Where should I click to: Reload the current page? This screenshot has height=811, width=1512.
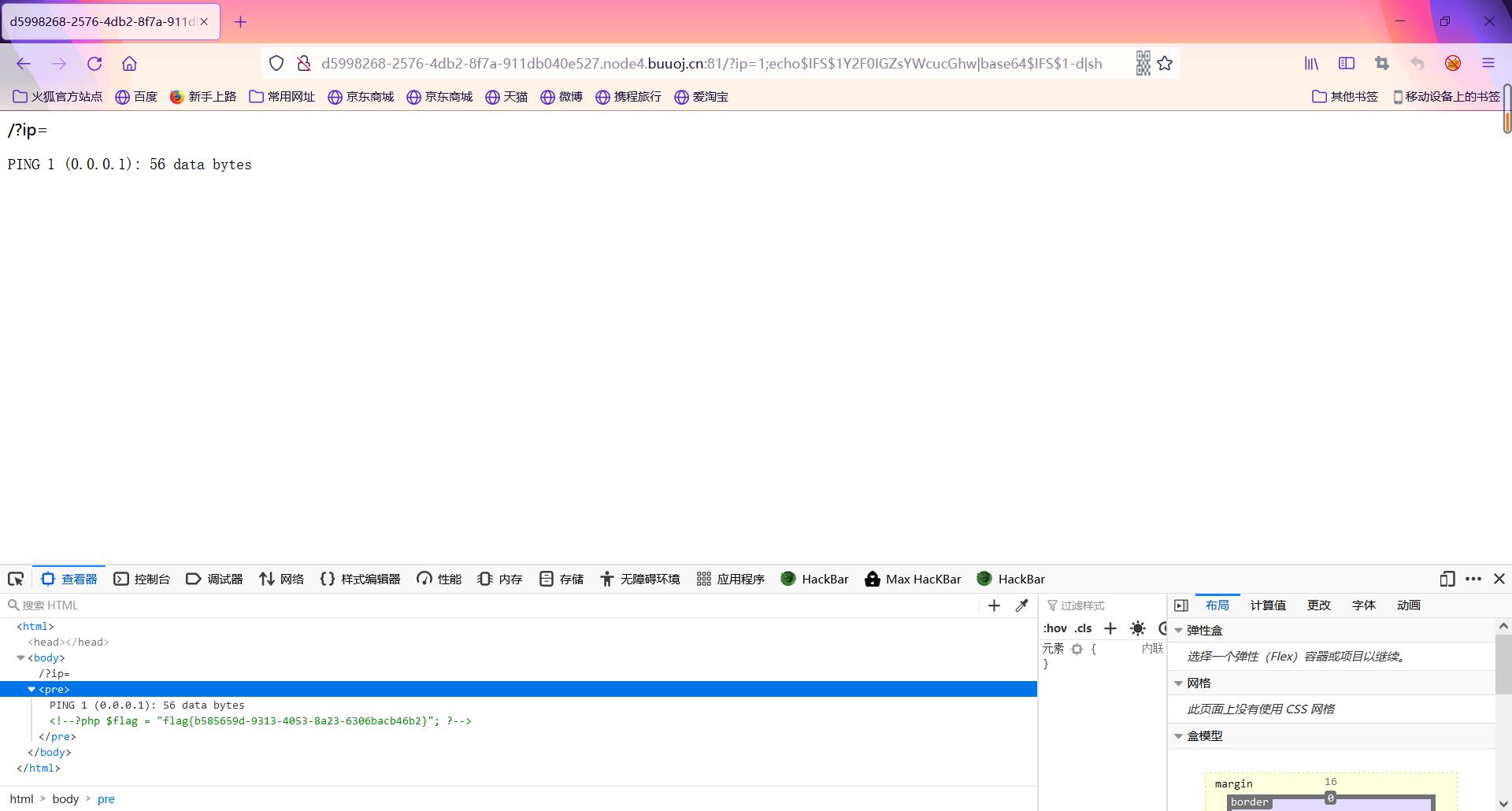(x=94, y=64)
